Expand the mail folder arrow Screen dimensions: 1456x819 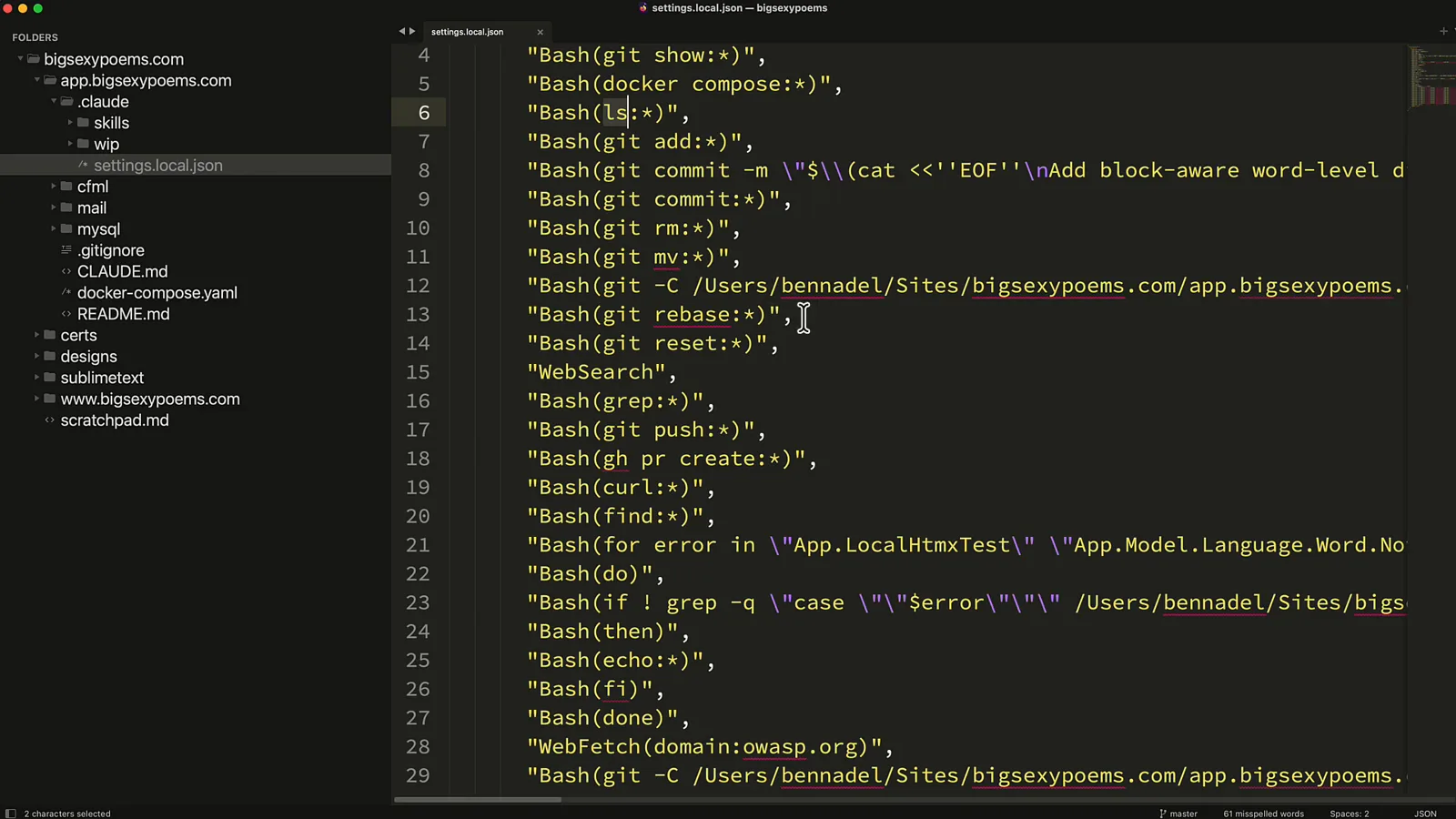pos(54,207)
